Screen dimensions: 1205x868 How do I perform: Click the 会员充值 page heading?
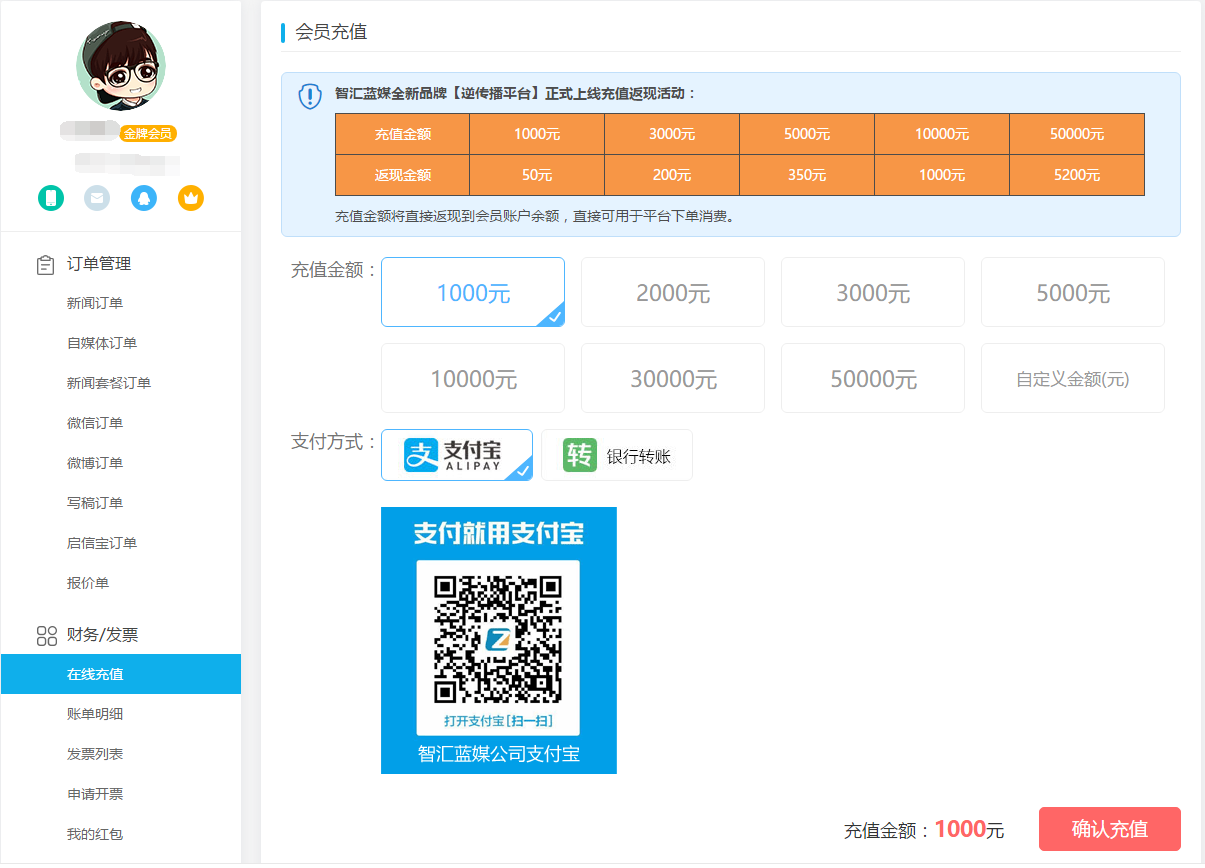point(331,32)
